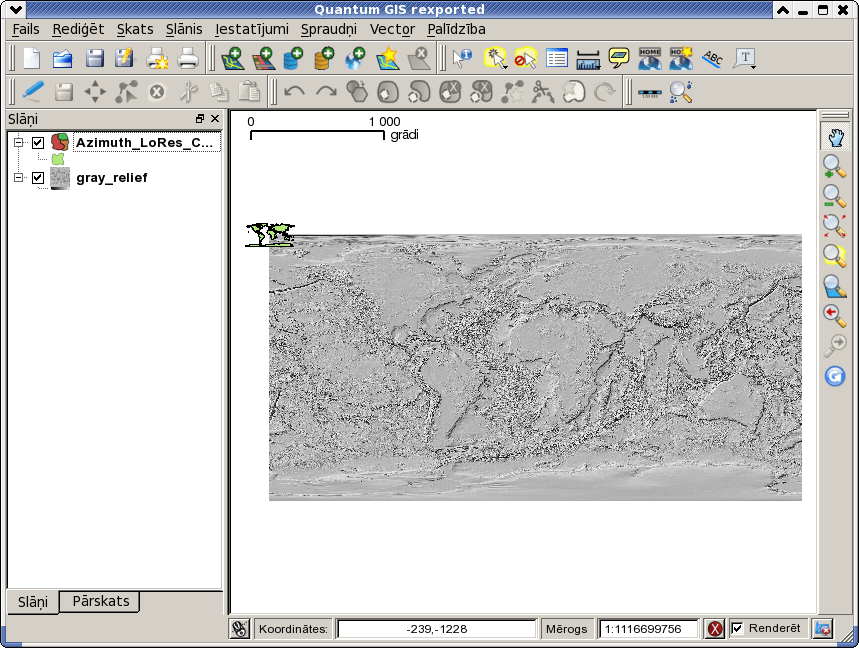Click Add WMS Layer globe icon
Viewport: 859px width, 648px height.
point(356,58)
